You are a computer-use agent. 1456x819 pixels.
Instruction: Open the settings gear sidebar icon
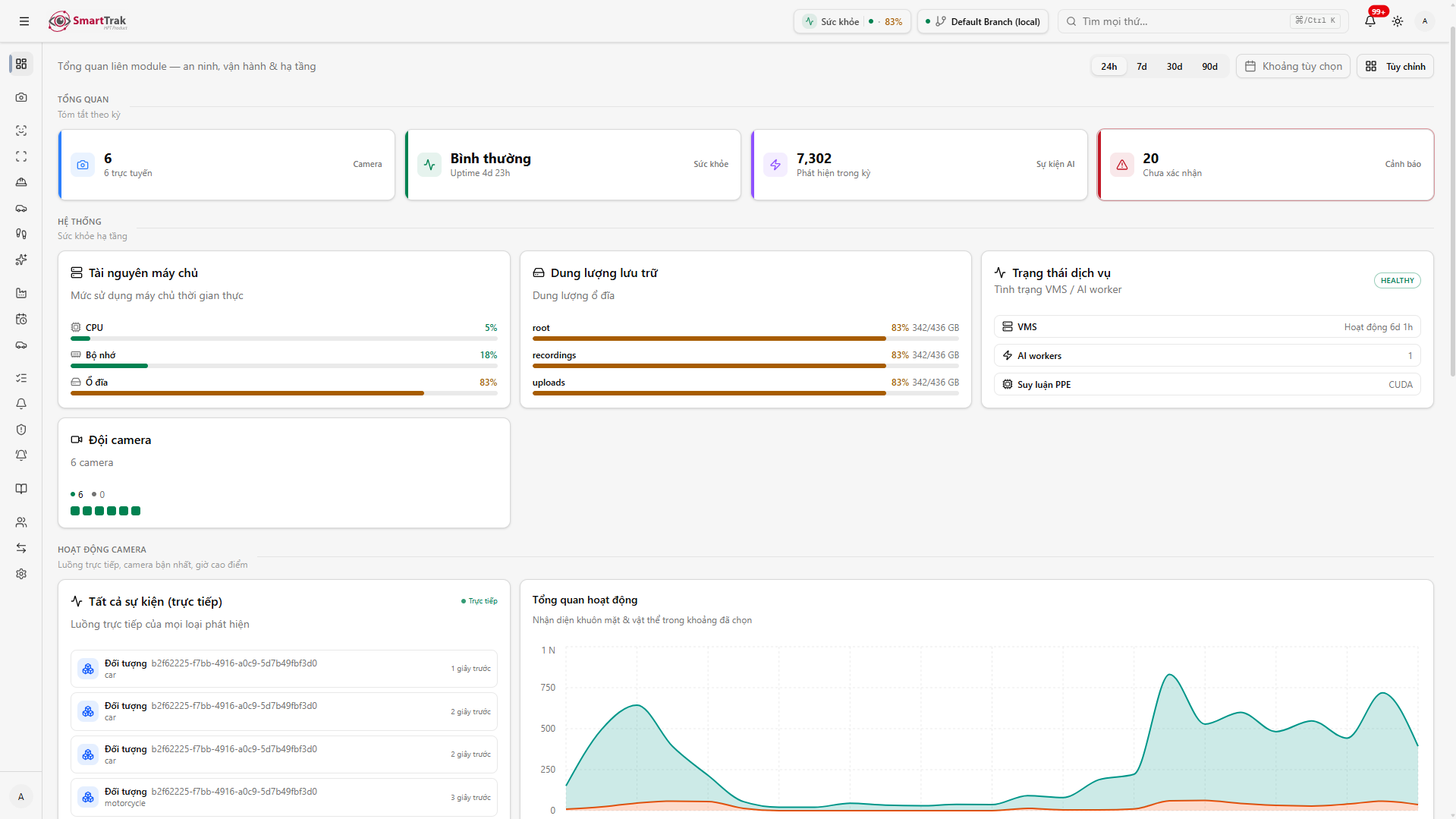(21, 574)
